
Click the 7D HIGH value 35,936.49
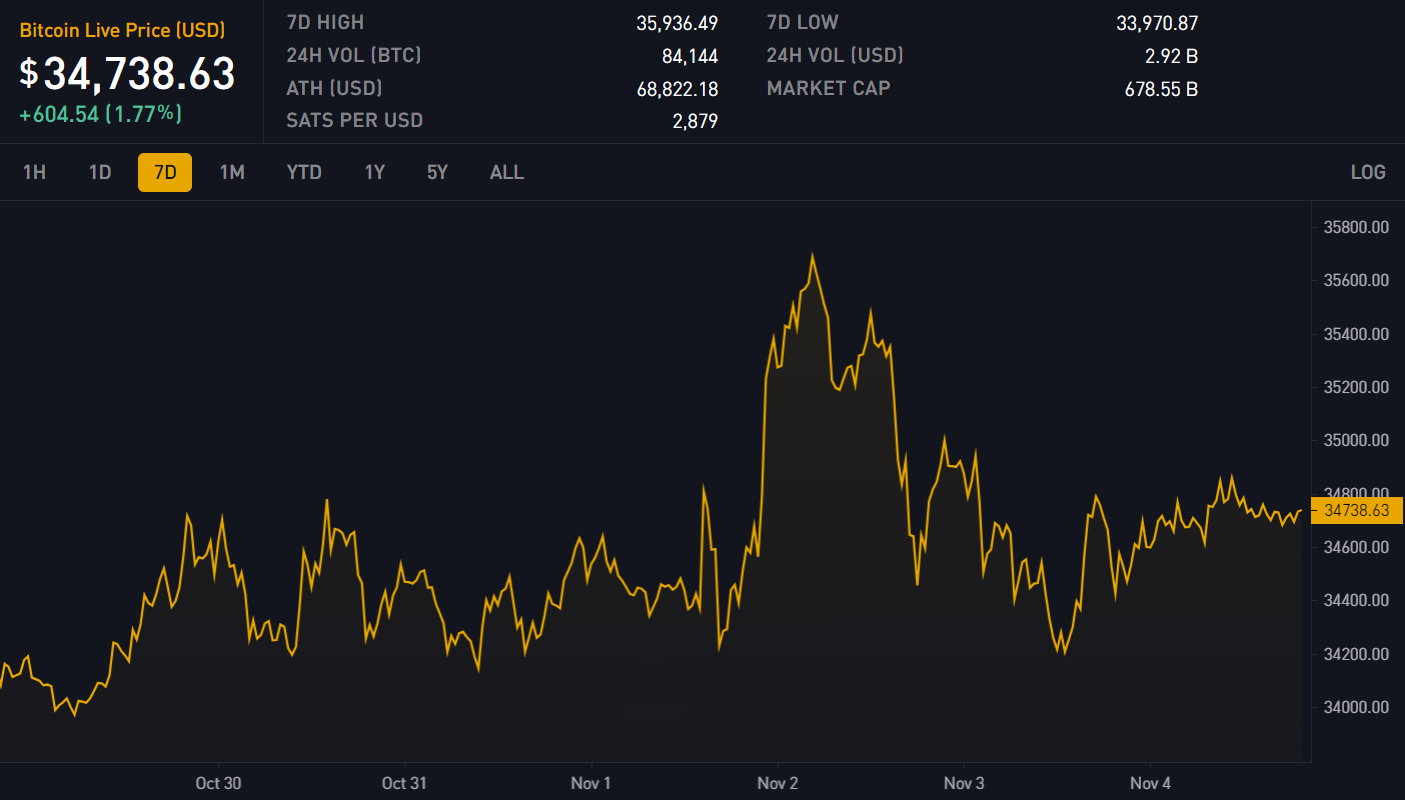coord(677,23)
